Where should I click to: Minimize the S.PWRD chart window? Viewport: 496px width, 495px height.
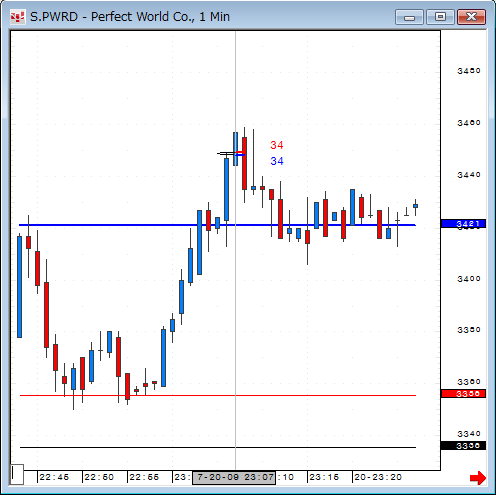click(409, 17)
